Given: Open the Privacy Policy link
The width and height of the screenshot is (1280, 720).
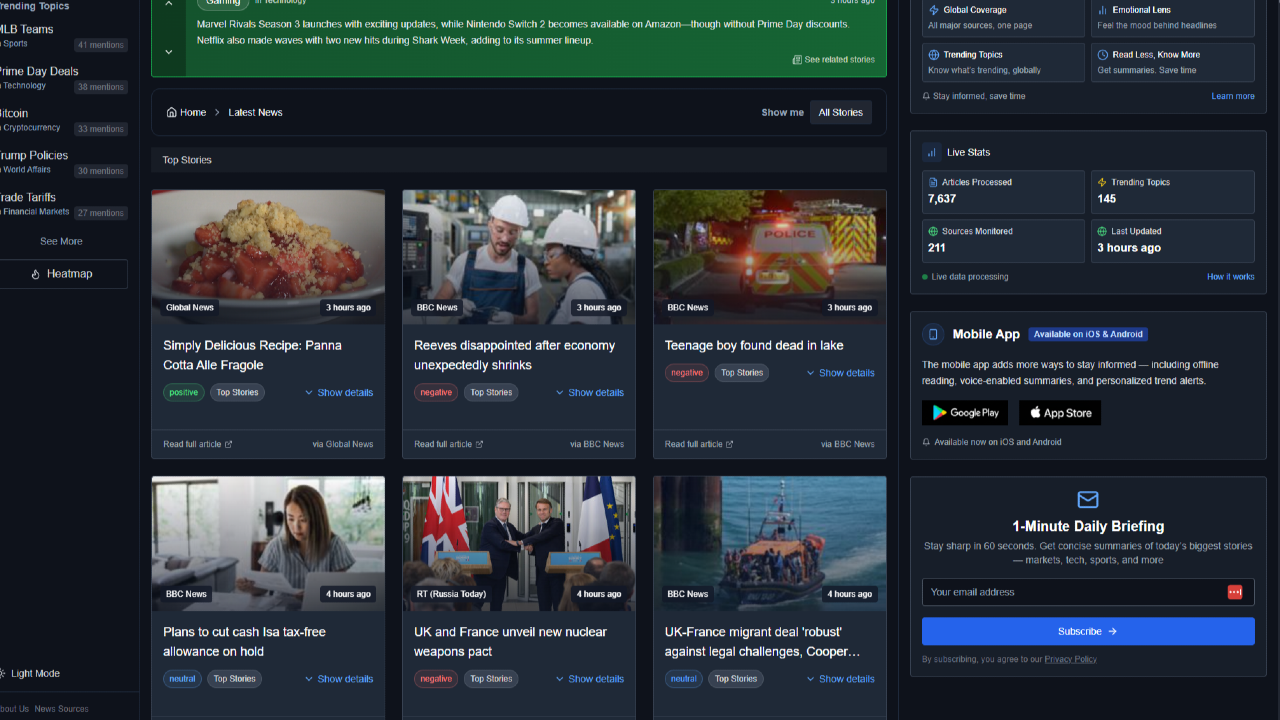Looking at the screenshot, I should pyautogui.click(x=1070, y=659).
